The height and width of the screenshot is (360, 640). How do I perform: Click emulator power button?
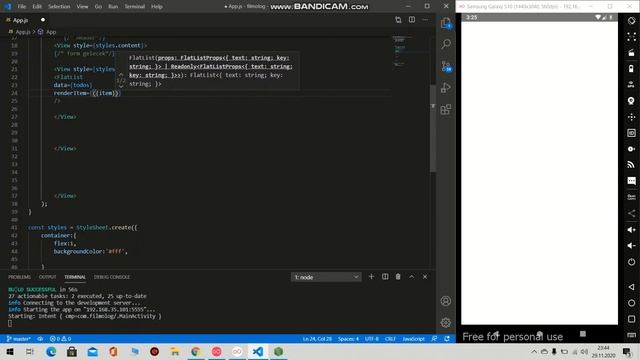click(631, 262)
